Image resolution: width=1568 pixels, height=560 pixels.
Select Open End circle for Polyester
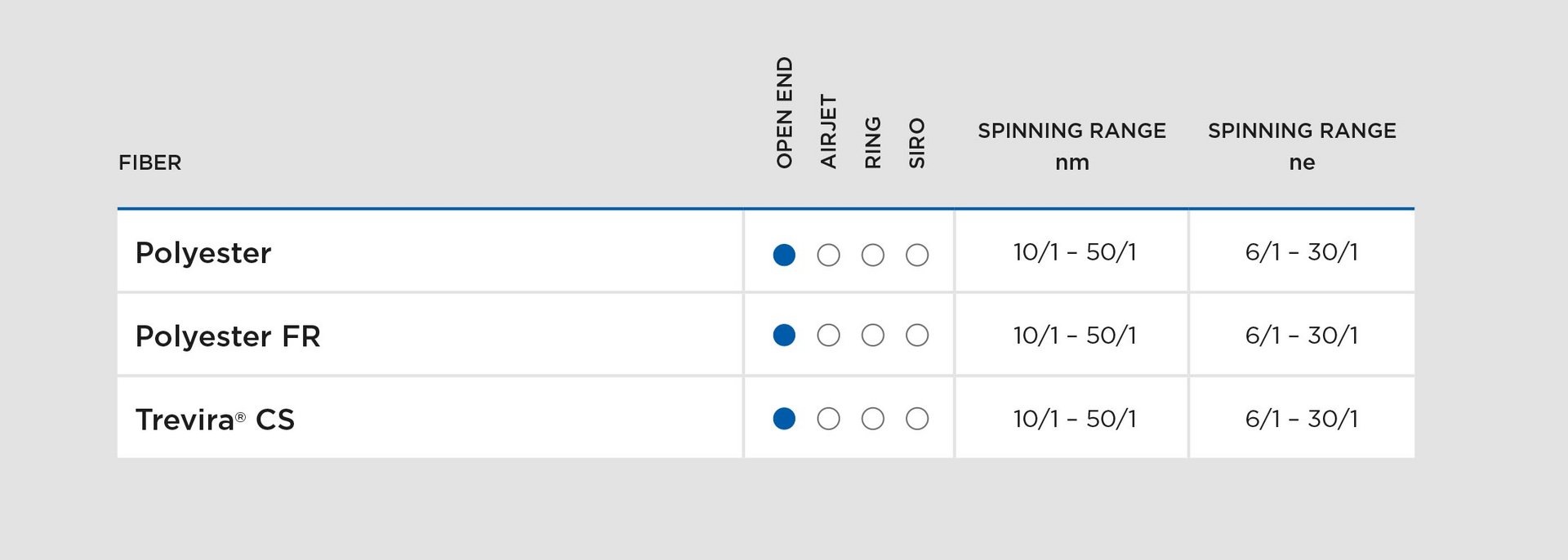click(x=784, y=255)
